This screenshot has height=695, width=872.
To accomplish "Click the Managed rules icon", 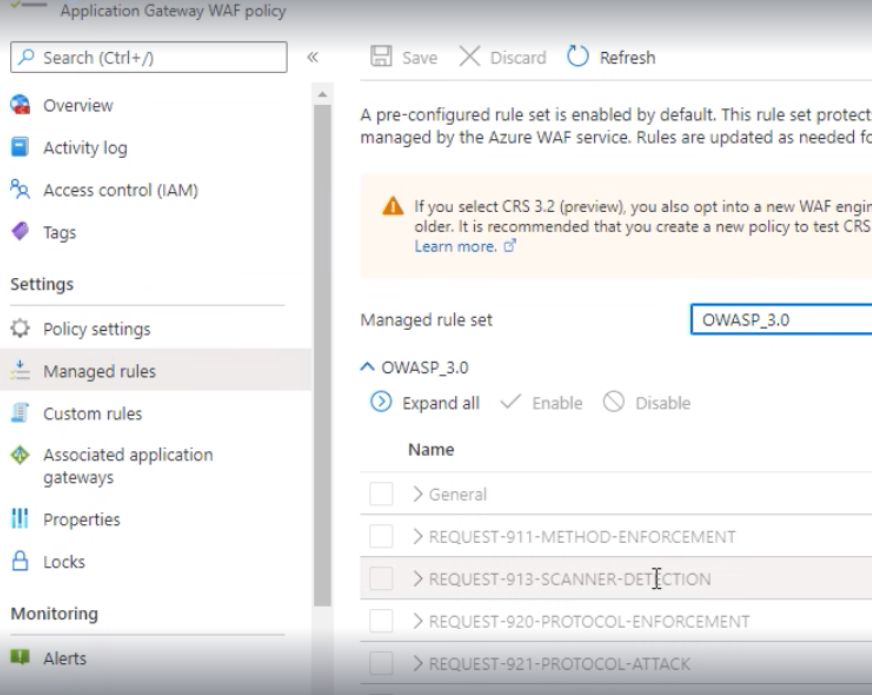I will (x=20, y=370).
